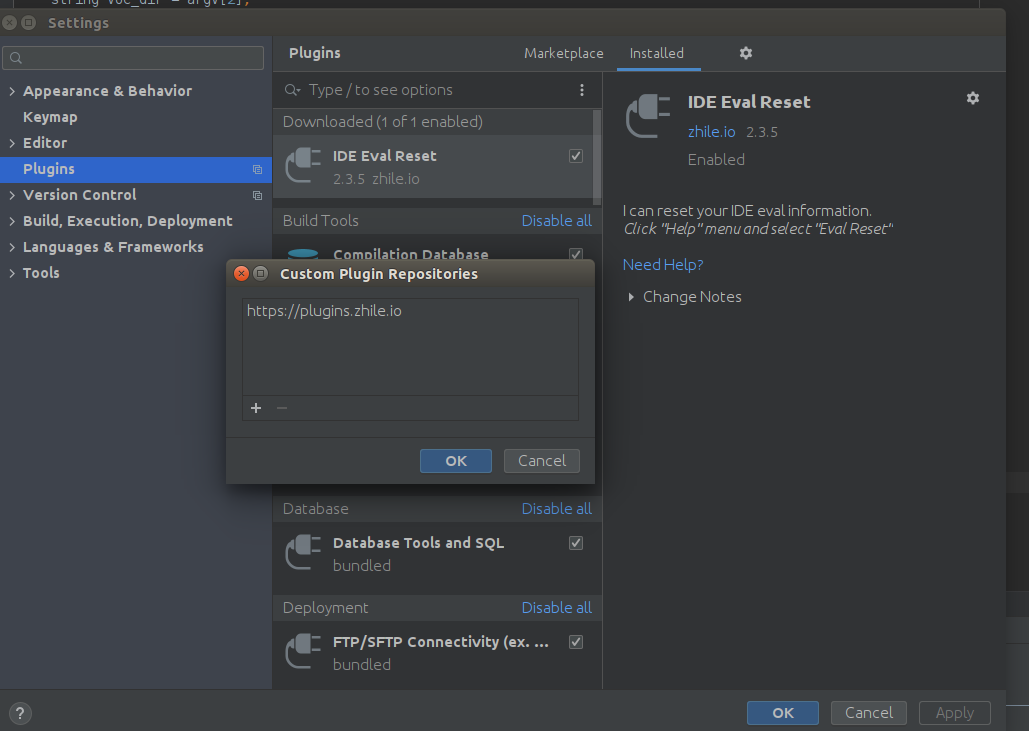The height and width of the screenshot is (731, 1029).
Task: Click the Settings window OK button
Action: [782, 713]
